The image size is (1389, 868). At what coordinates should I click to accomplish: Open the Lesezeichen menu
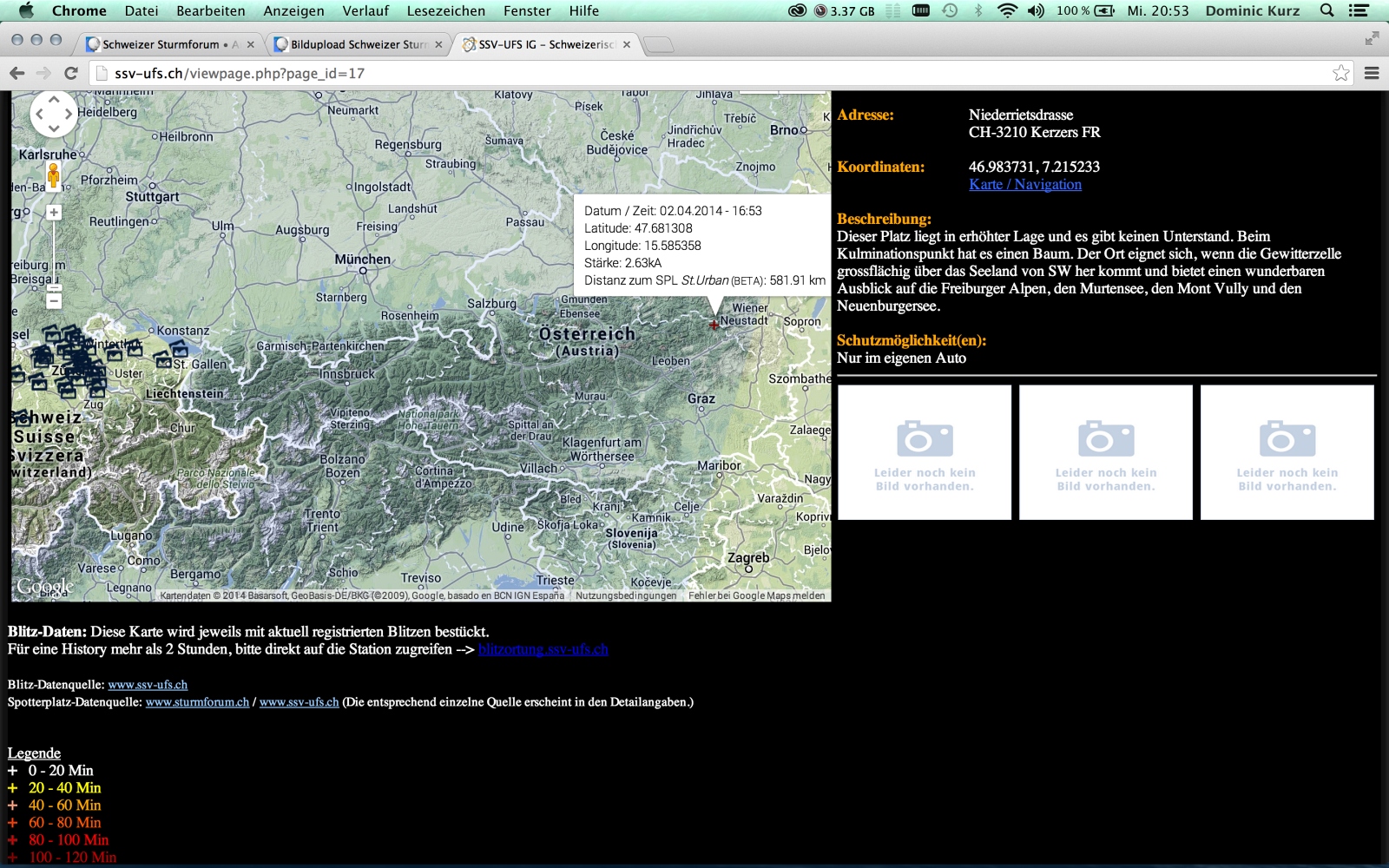445,10
